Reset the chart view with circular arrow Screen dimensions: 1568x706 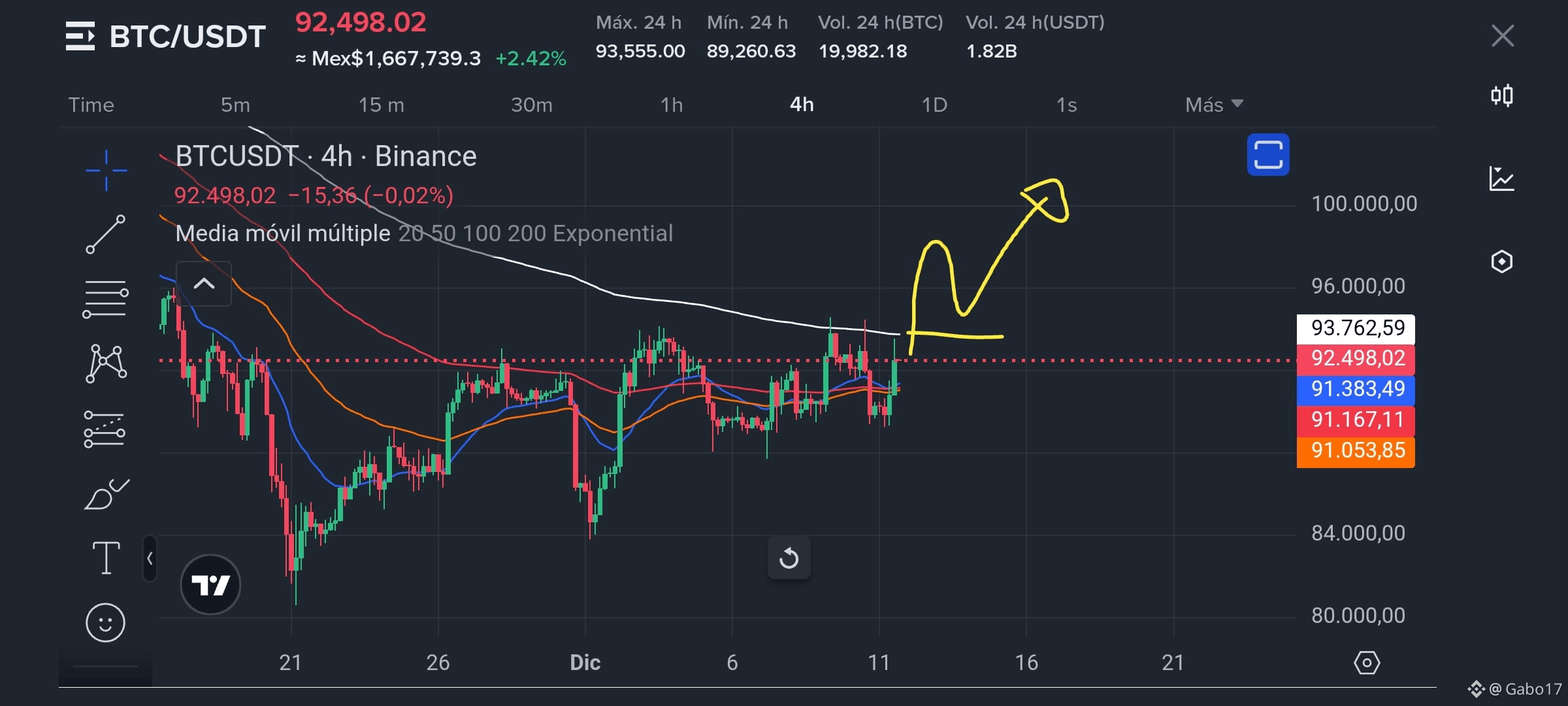(789, 558)
